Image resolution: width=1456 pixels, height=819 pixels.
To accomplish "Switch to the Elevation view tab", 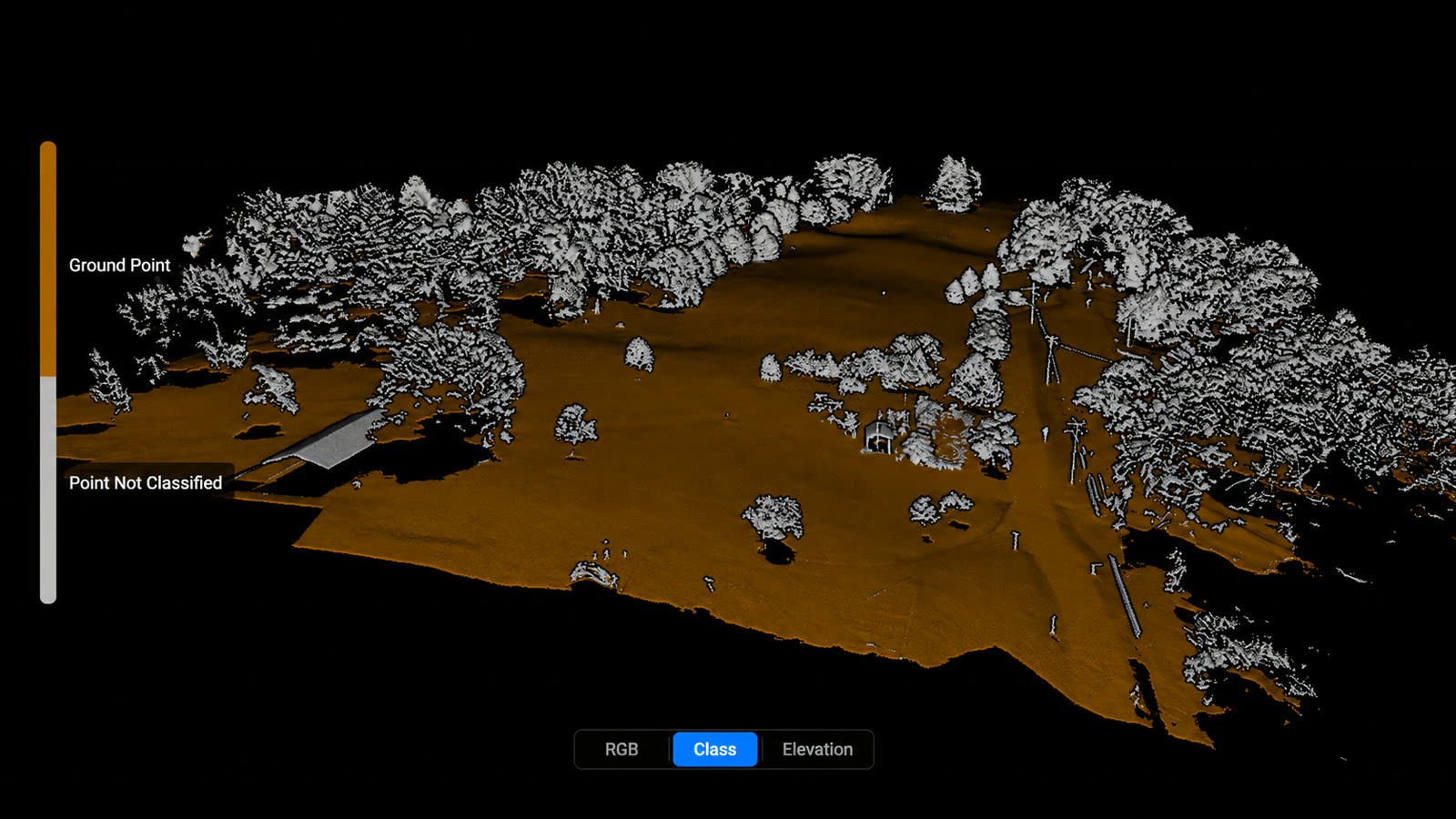I will point(817,749).
